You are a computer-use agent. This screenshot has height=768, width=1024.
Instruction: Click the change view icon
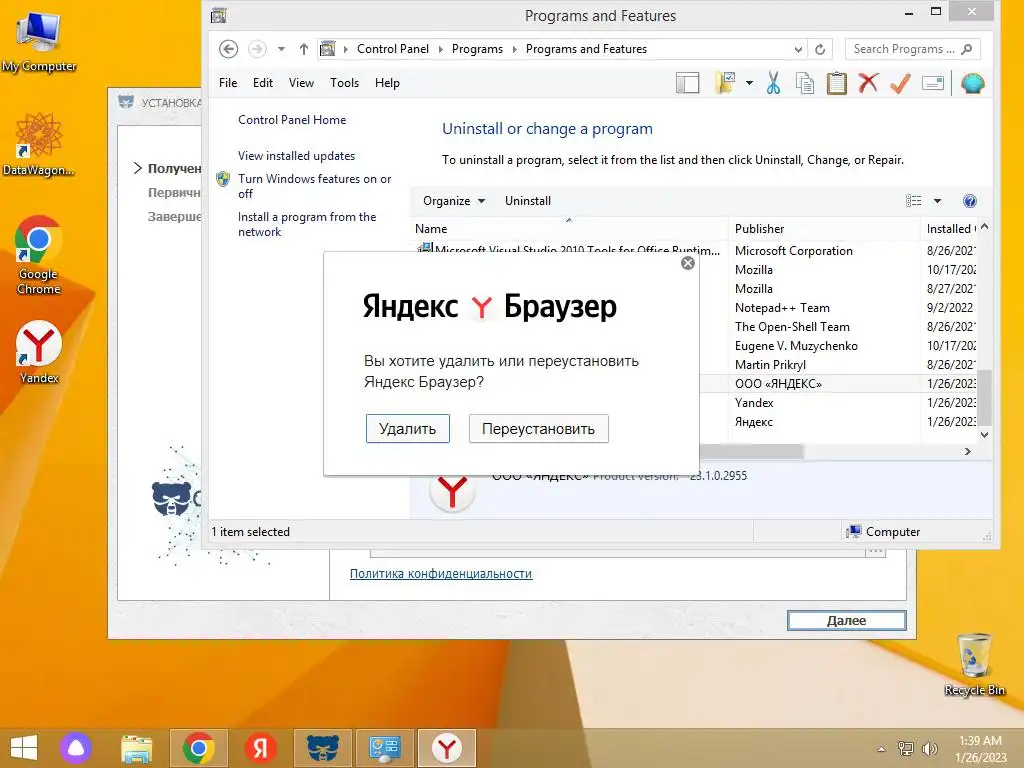[914, 200]
